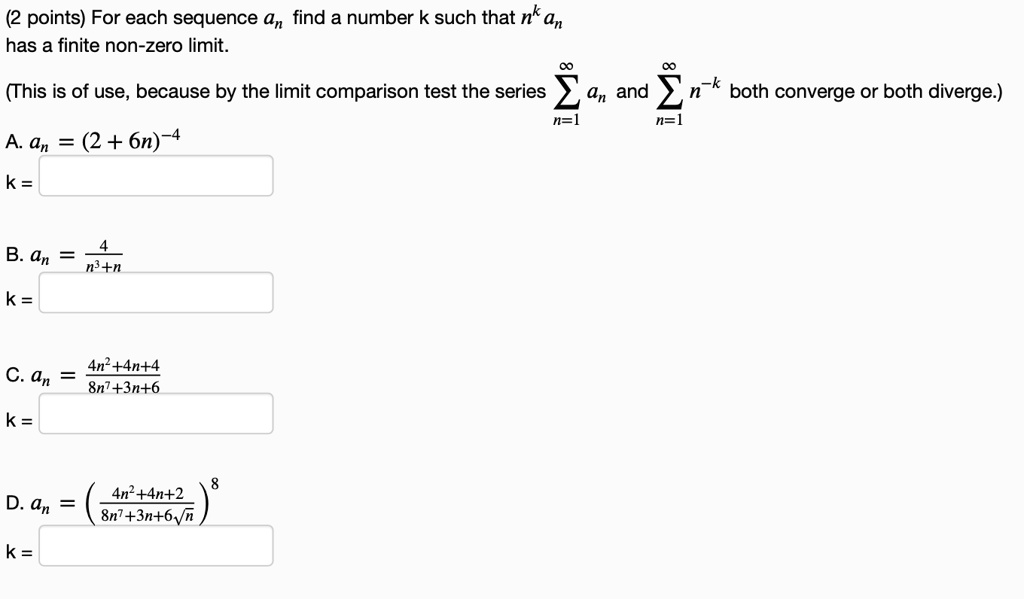Click inside the k field under sequence 4/(n^3+n)
This screenshot has height=599, width=1024.
pos(156,292)
